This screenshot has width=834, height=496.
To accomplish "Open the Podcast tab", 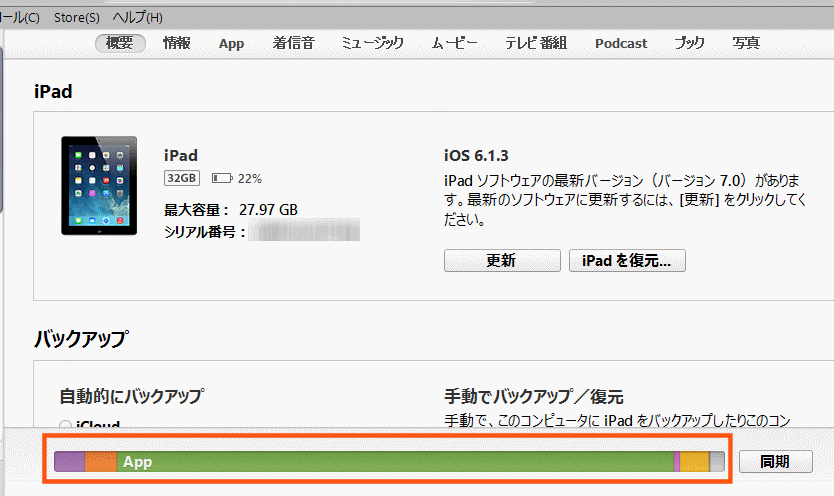I will tap(620, 43).
